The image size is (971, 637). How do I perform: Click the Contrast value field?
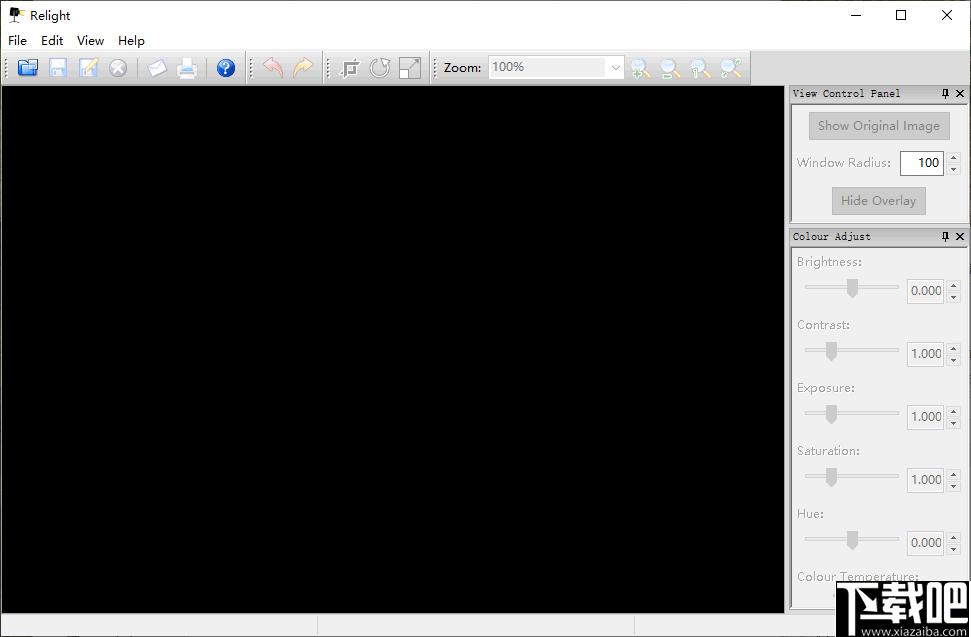pos(925,353)
